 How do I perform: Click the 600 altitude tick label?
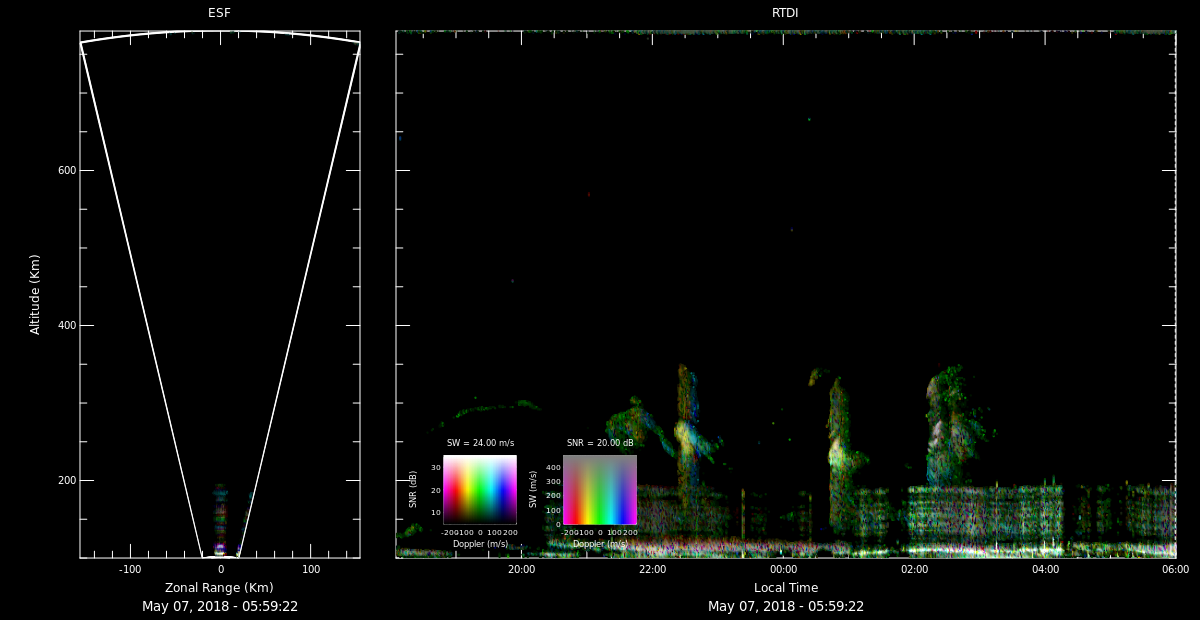pos(67,170)
